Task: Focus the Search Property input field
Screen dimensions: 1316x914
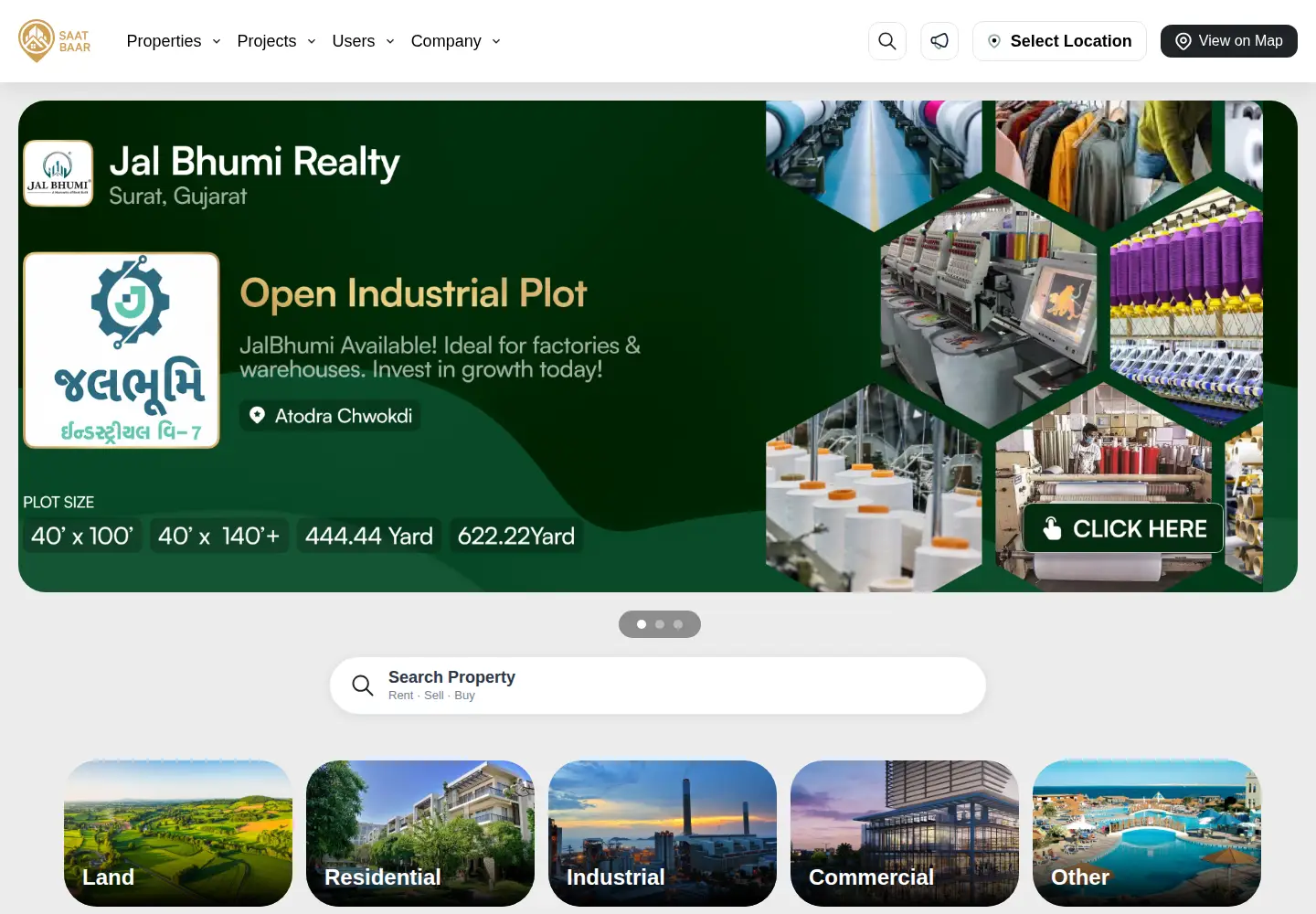Action: tap(658, 685)
